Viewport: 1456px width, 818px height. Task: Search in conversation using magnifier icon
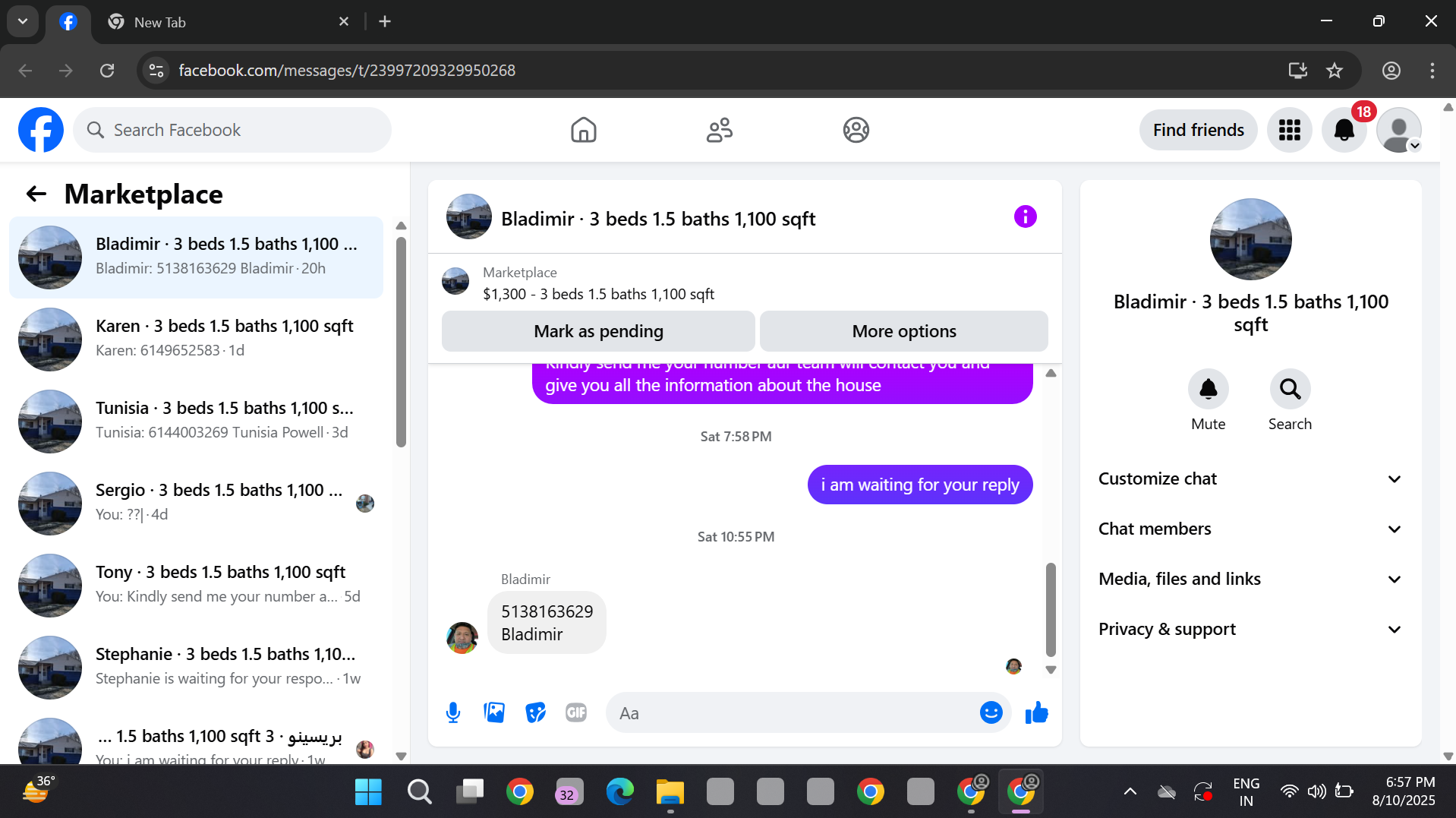point(1290,389)
